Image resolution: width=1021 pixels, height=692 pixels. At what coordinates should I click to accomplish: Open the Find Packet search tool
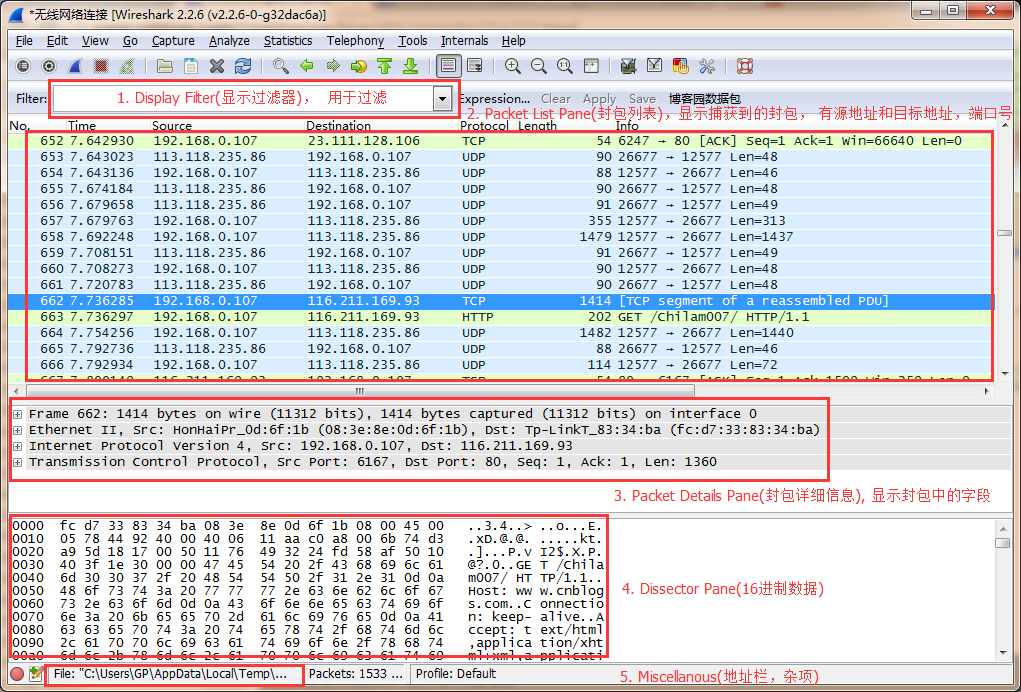(280, 66)
